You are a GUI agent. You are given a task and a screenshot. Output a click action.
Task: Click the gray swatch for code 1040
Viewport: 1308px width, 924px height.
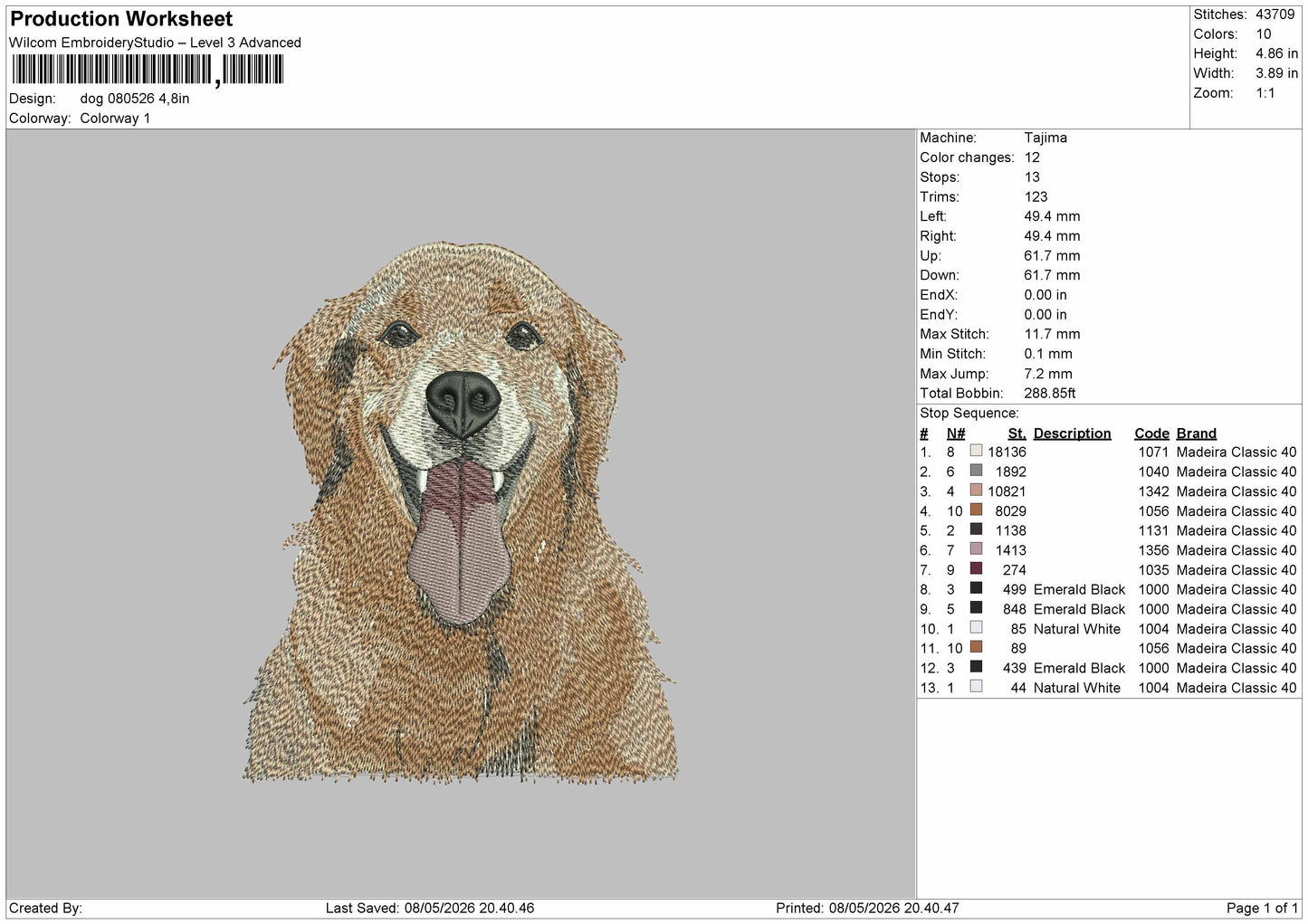click(976, 471)
